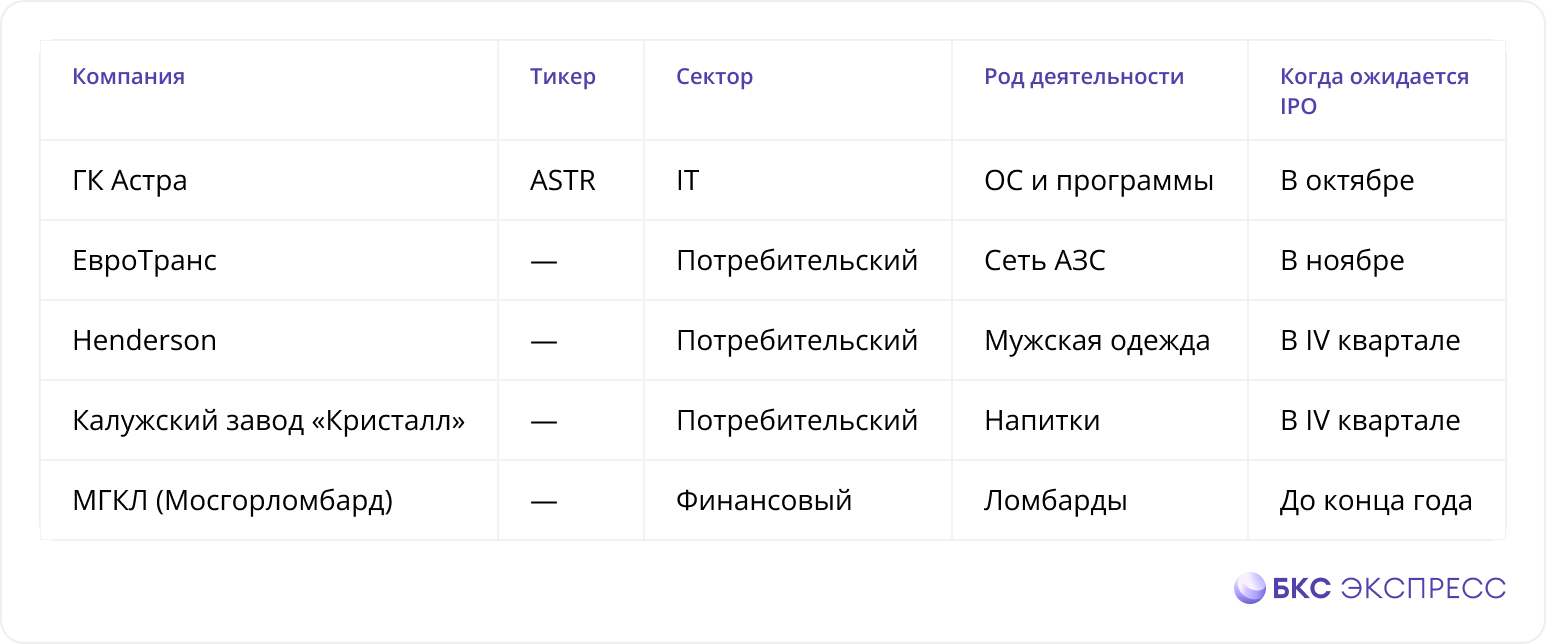Click the BCS Express sphere logo icon
Viewport: 1546px width, 644px height.
click(x=1250, y=588)
